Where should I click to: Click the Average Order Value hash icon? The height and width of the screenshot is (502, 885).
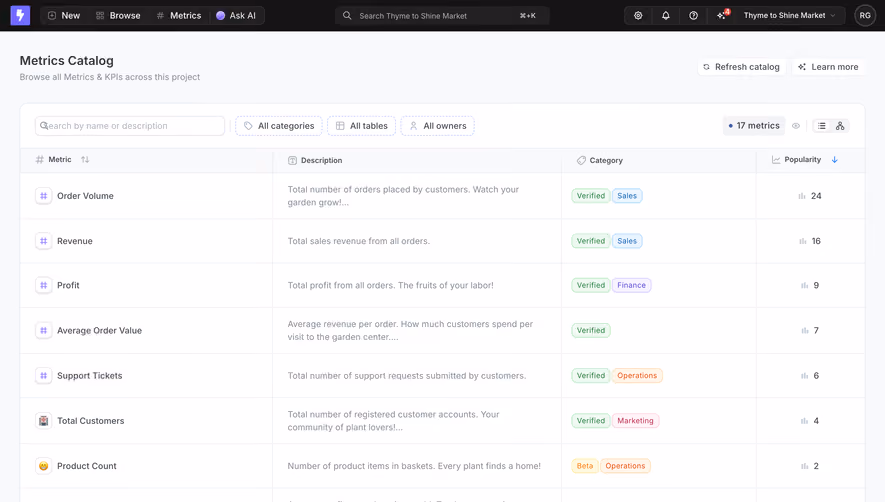[x=43, y=330]
